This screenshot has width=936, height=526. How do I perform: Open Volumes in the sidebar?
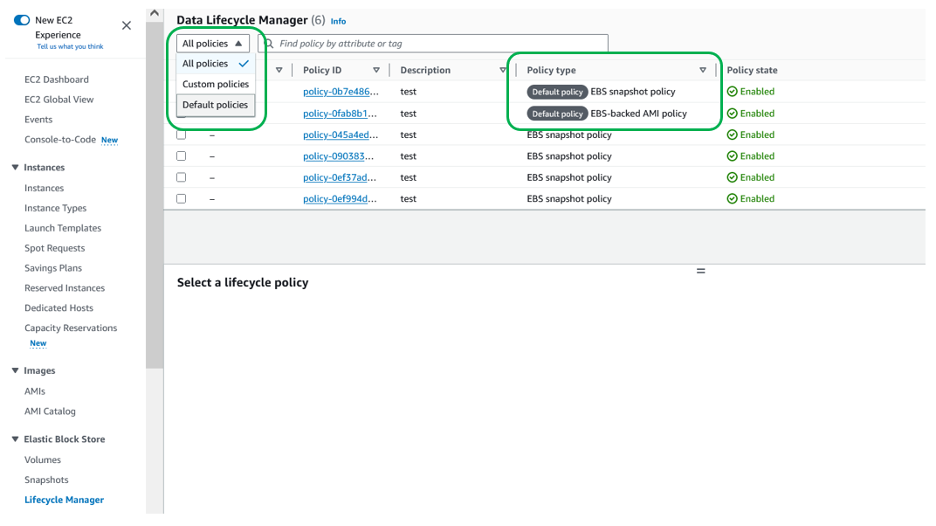click(42, 460)
